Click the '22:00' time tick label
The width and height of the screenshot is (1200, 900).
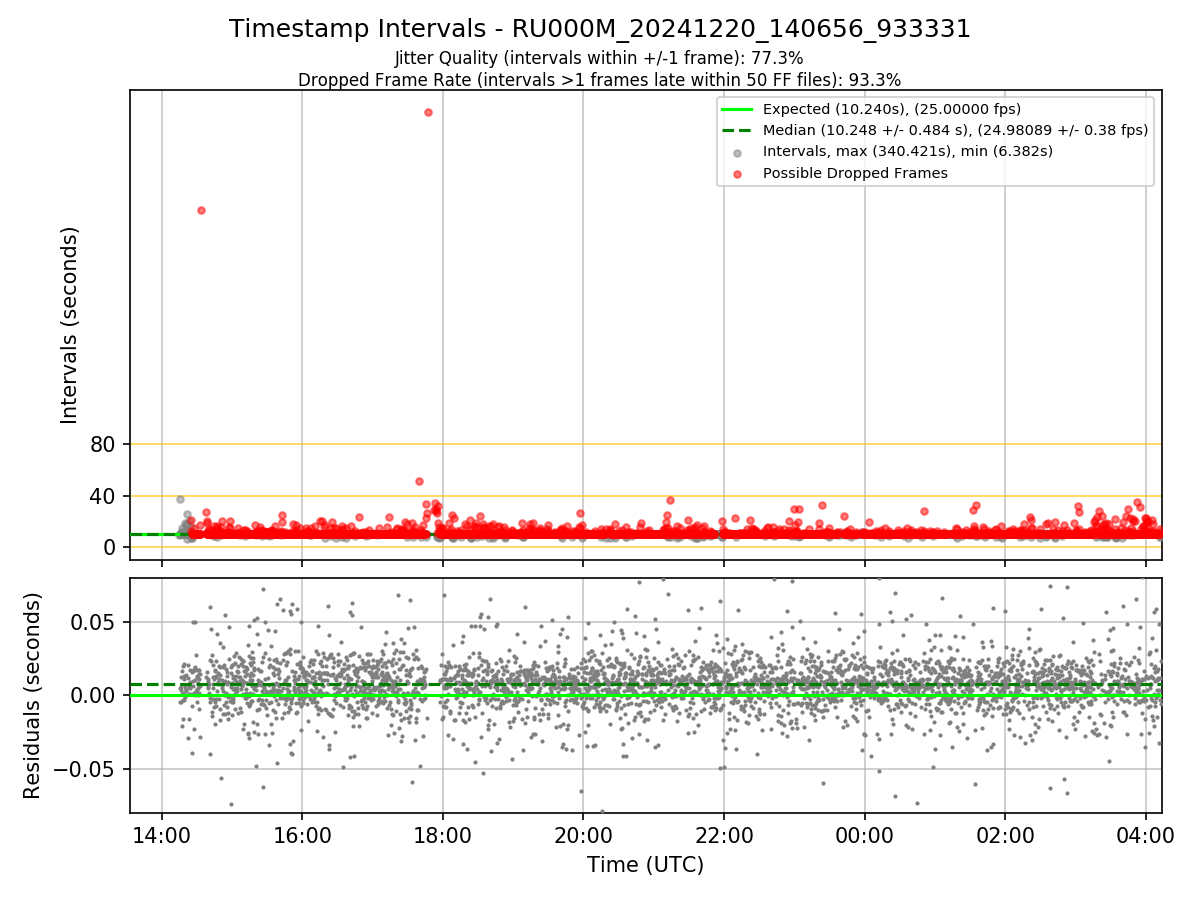click(x=724, y=834)
